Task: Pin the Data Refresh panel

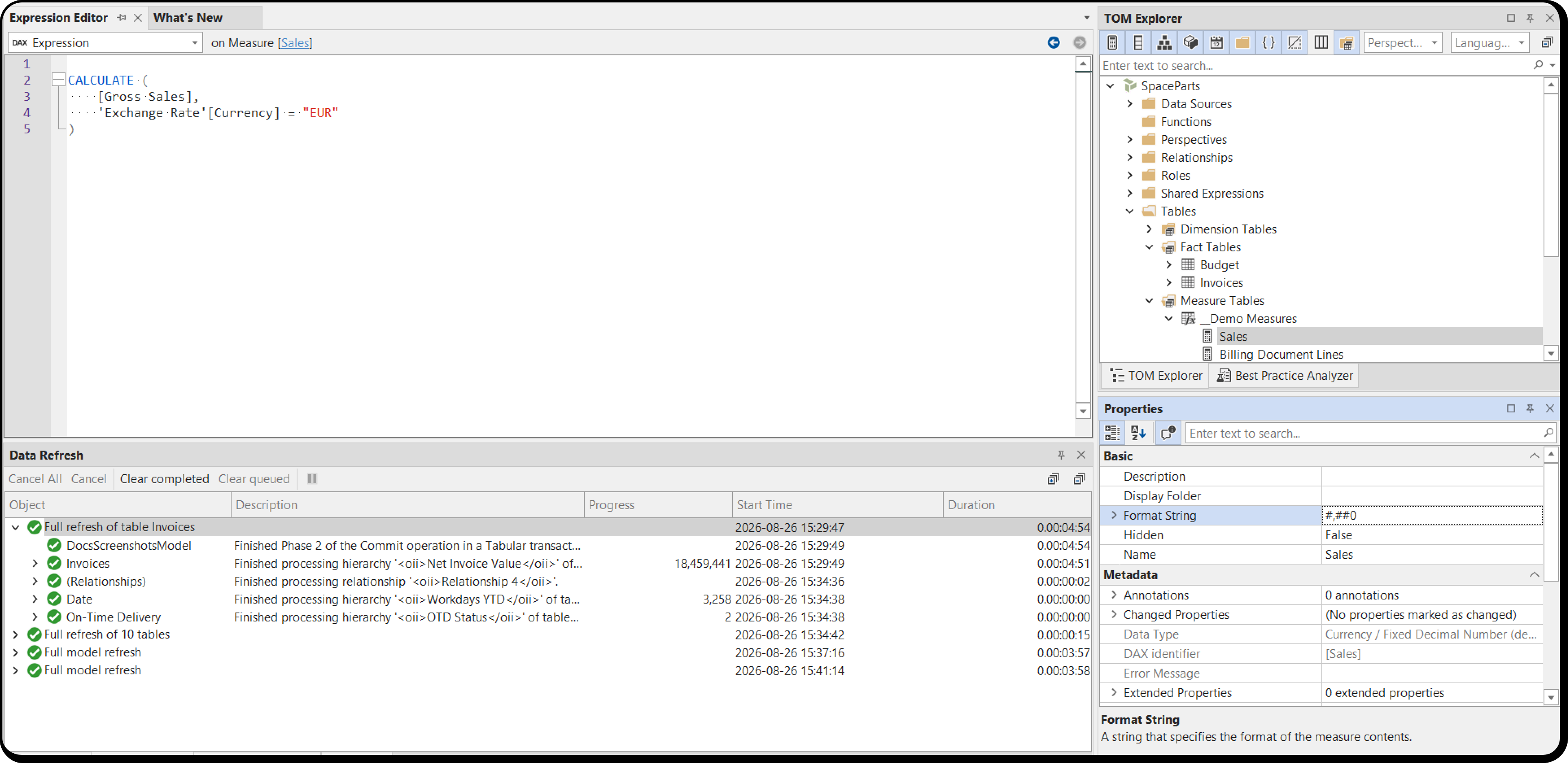Action: pyautogui.click(x=1061, y=455)
